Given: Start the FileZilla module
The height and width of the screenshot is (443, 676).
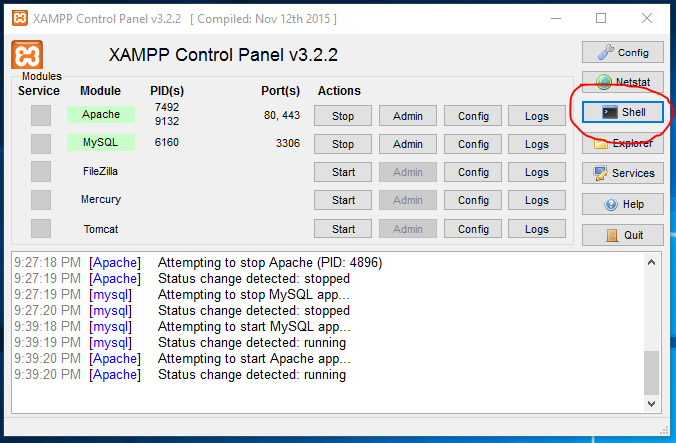Looking at the screenshot, I should click(x=343, y=172).
